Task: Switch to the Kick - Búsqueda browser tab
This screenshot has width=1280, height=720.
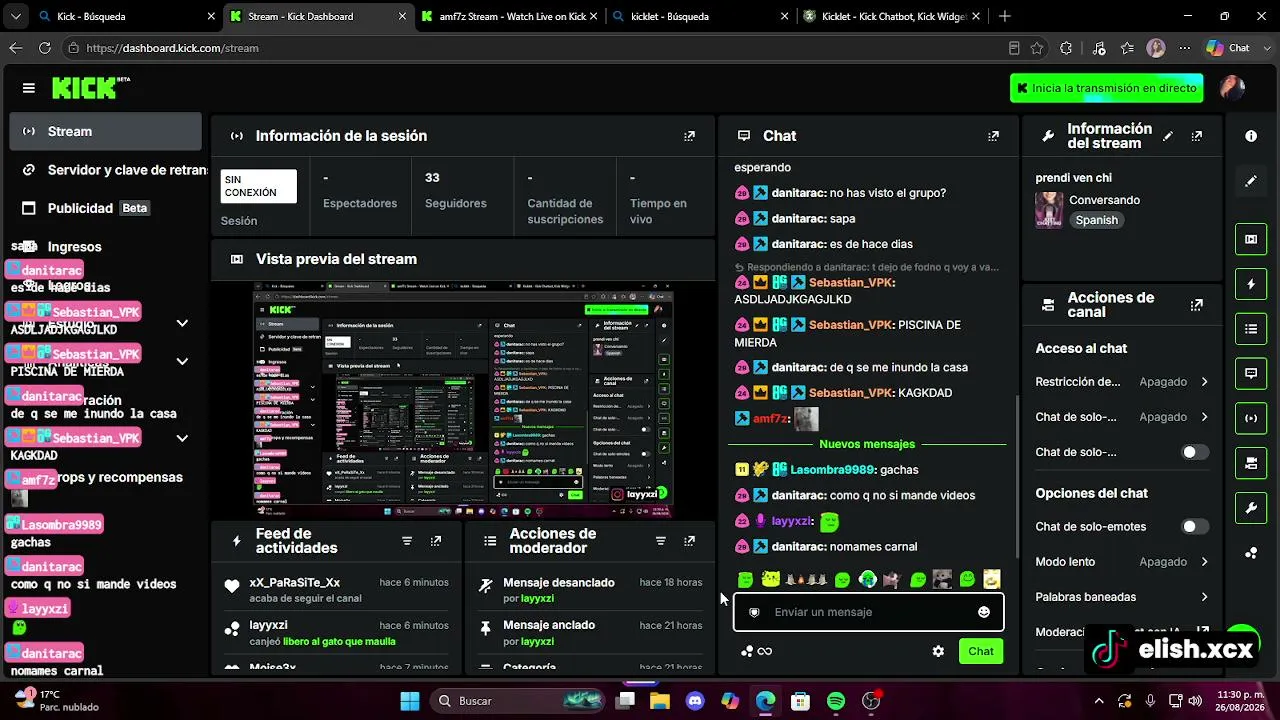Action: (x=125, y=16)
